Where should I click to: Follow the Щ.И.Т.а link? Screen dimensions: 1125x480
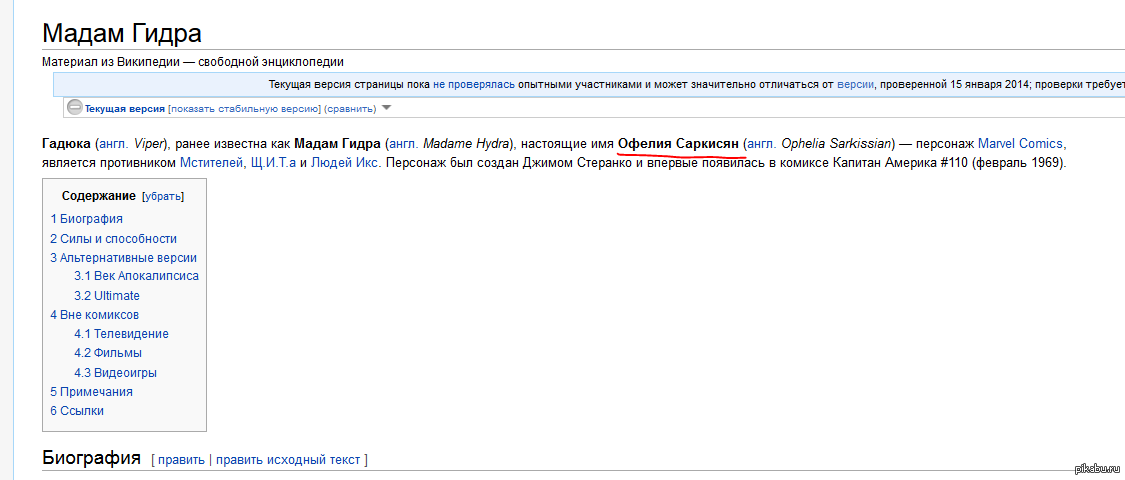tap(273, 162)
